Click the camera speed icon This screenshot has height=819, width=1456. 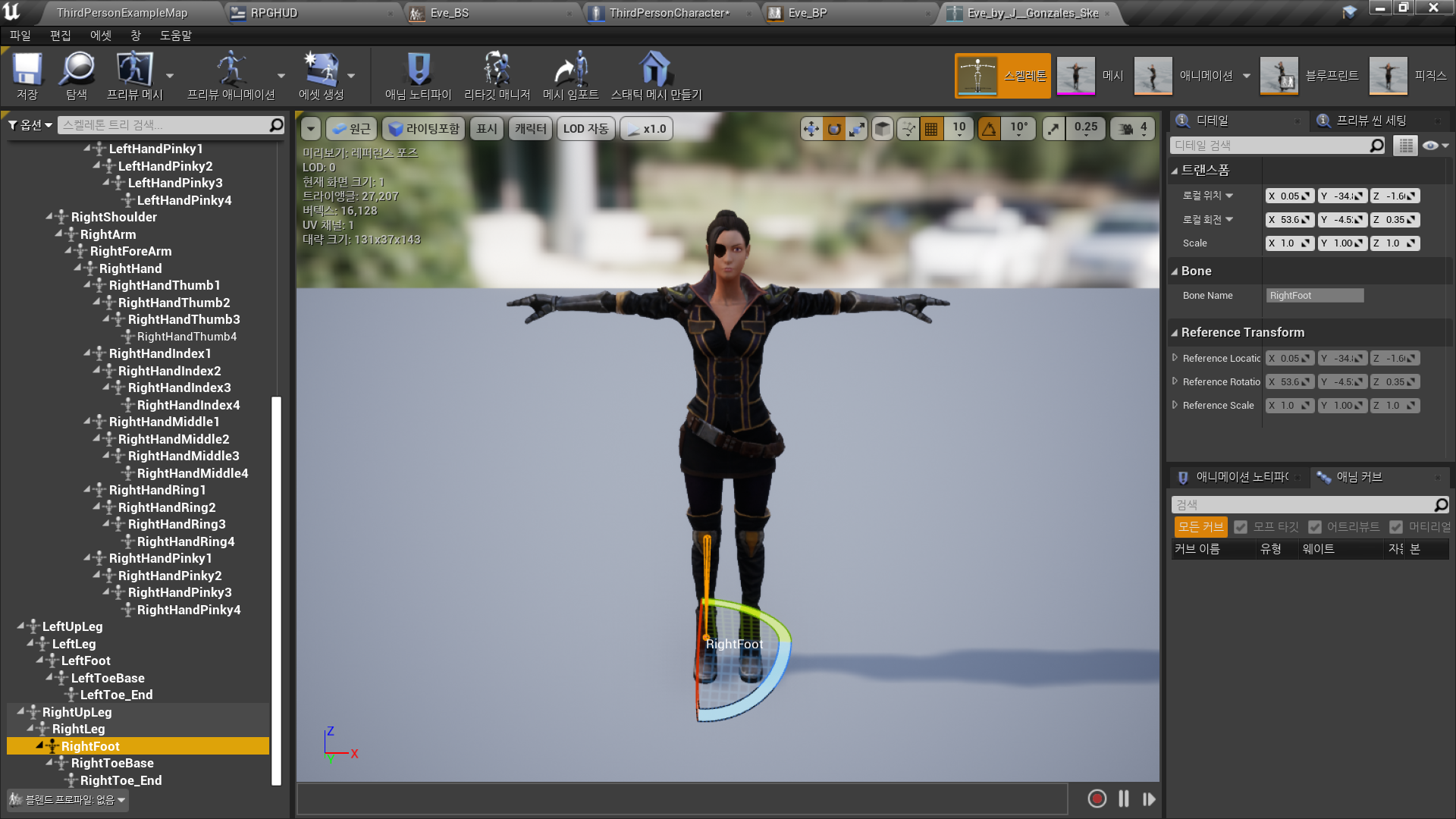point(1126,129)
